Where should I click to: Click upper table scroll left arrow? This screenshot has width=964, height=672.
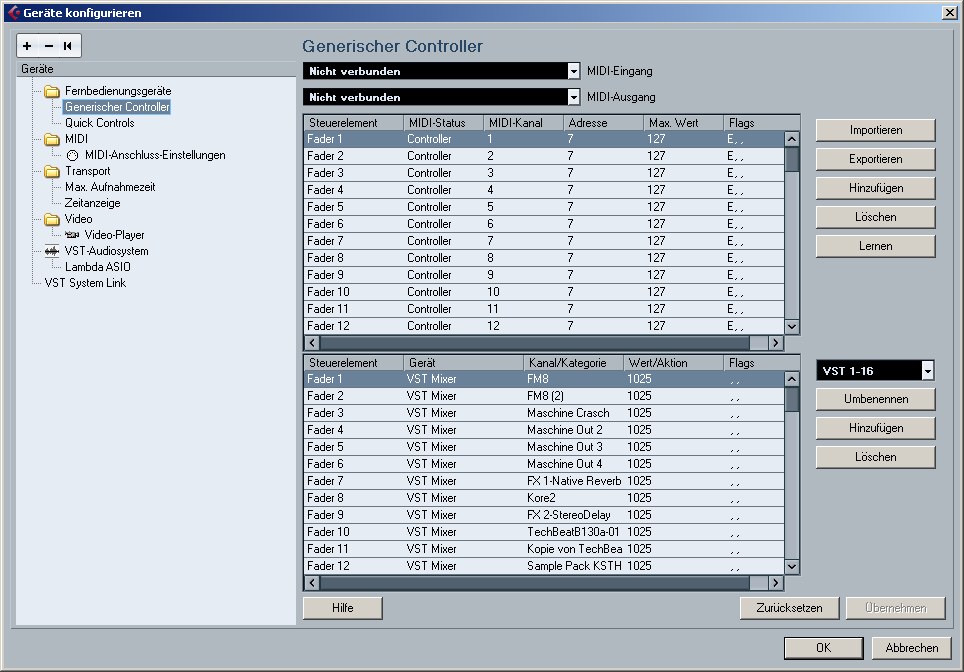click(312, 342)
